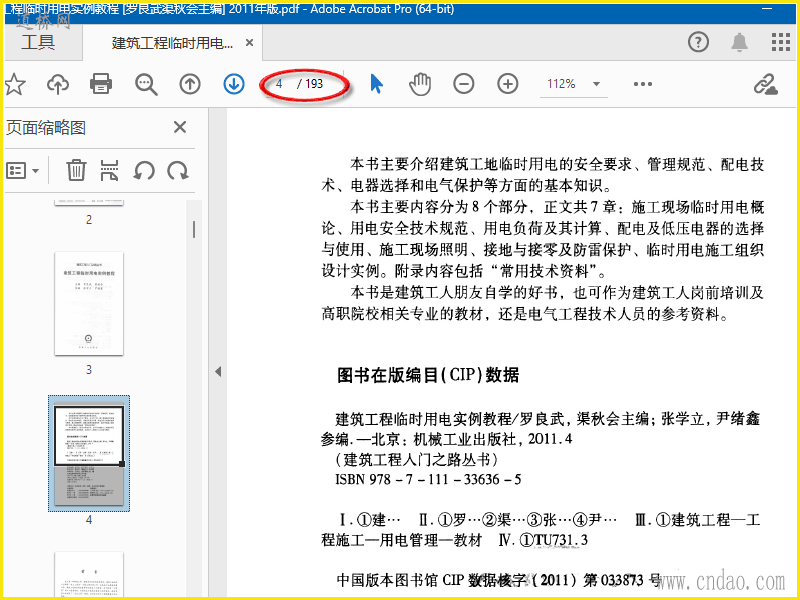
Task: Select the Hand pan tool
Action: [420, 84]
